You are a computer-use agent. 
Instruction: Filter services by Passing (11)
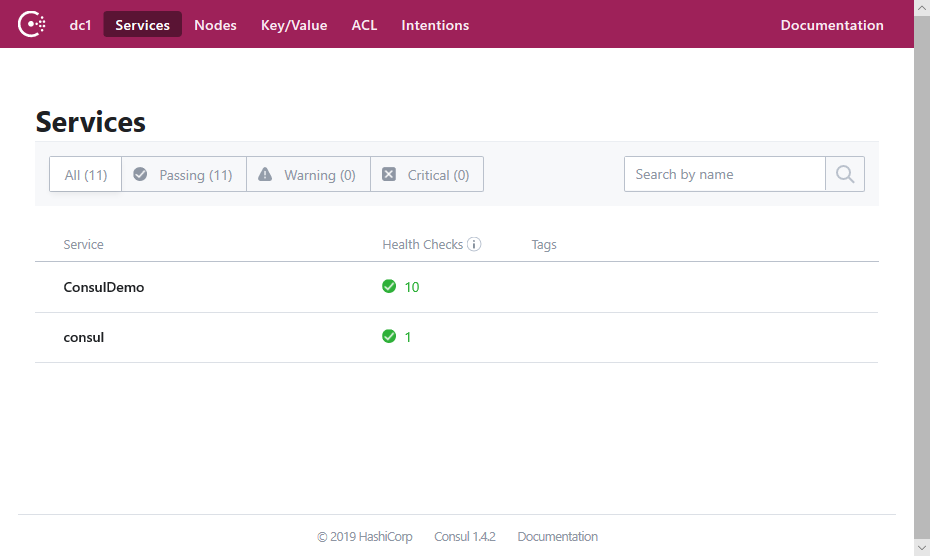pyautogui.click(x=184, y=175)
